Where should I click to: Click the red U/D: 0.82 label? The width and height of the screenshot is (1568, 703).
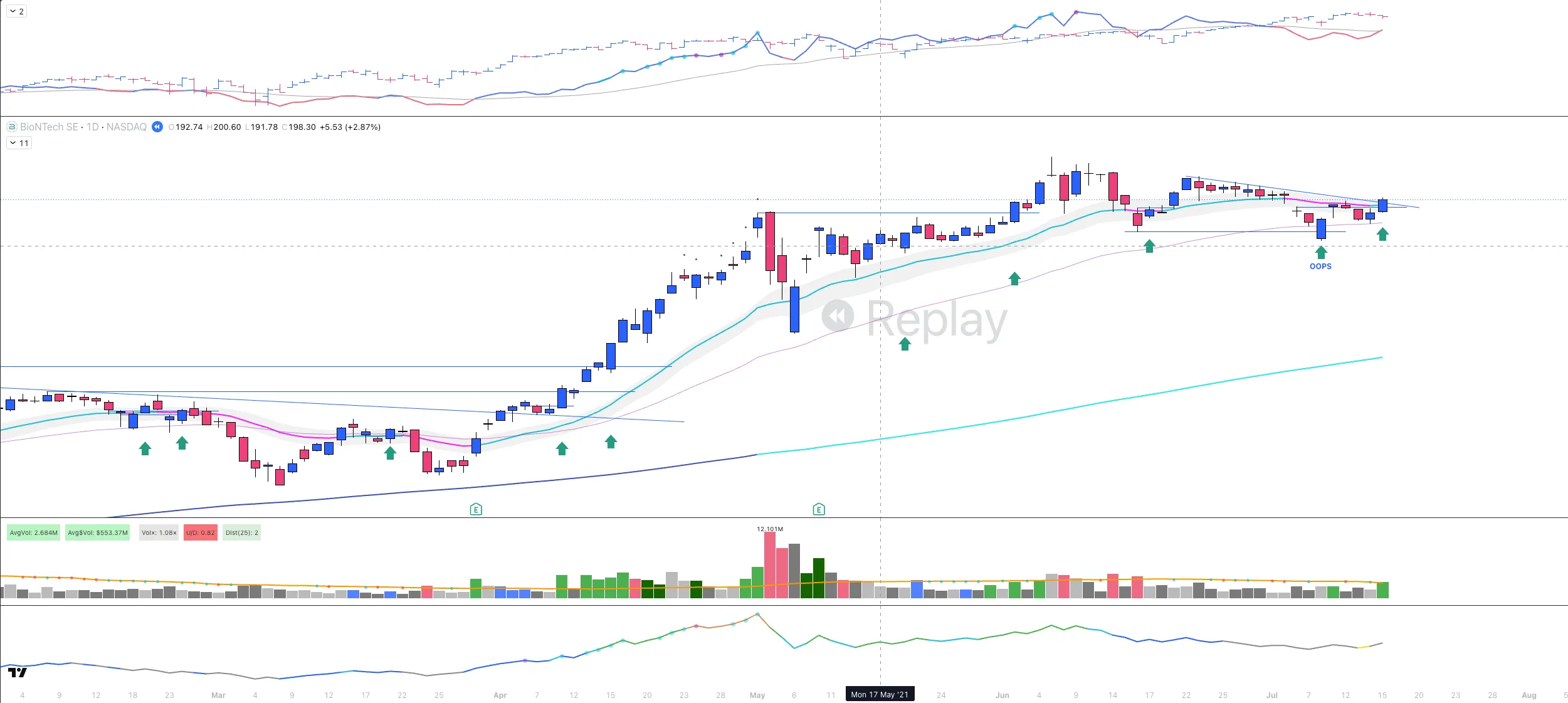(x=201, y=532)
